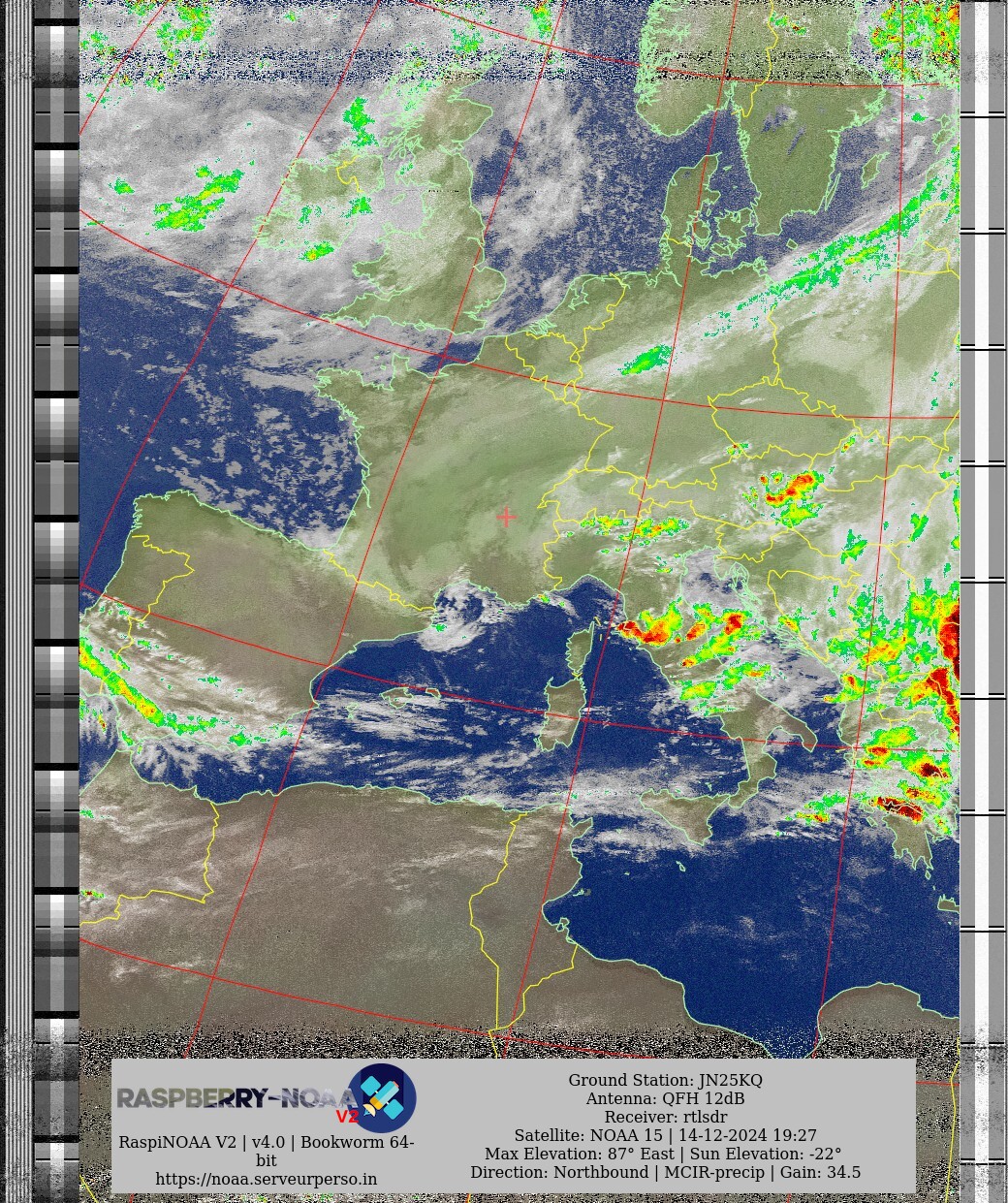1008x1203 pixels.
Task: Select the Antenna: QFH 12dB line
Action: pos(665,1098)
